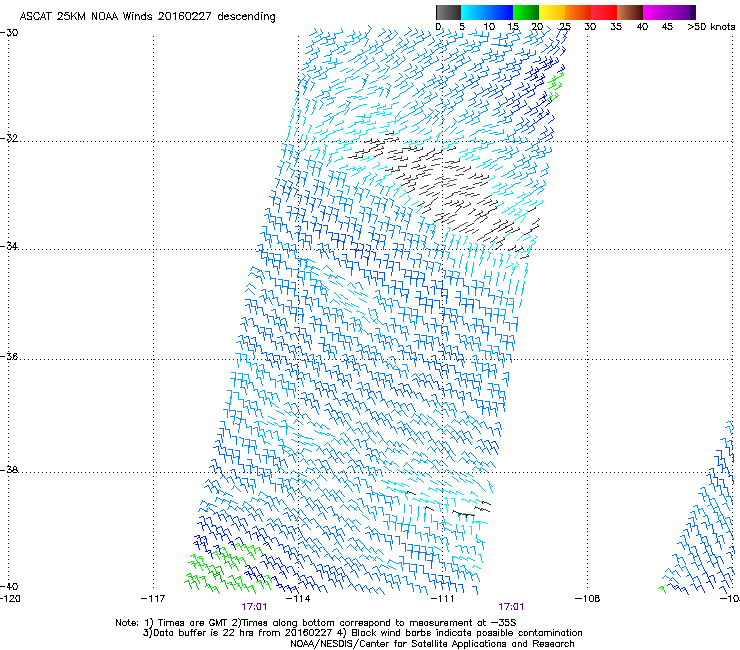Screen dimensions: 740x650
Task: Click the '-117' longitude axis label
Action: (153, 599)
